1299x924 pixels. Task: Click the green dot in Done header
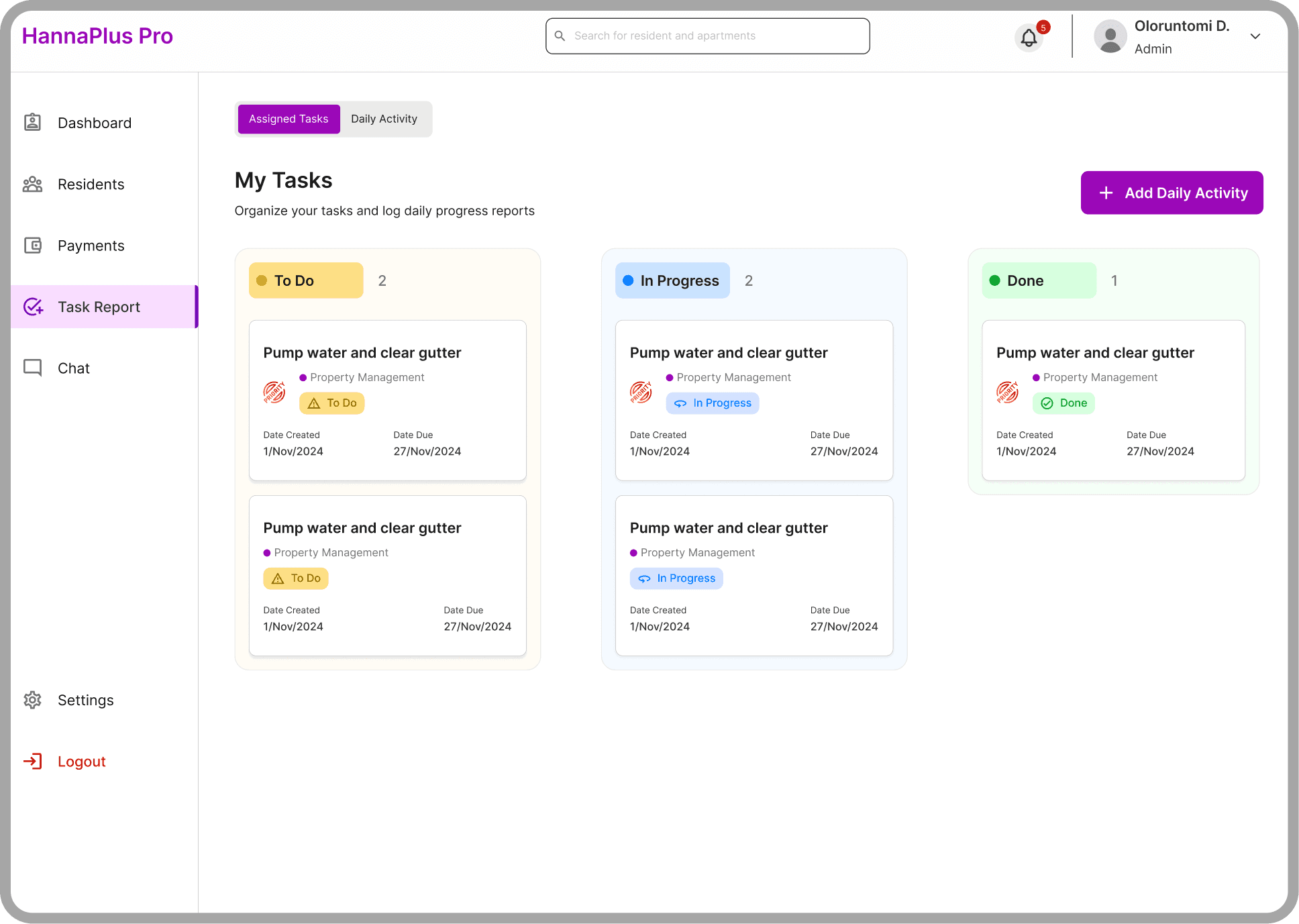[x=994, y=280]
